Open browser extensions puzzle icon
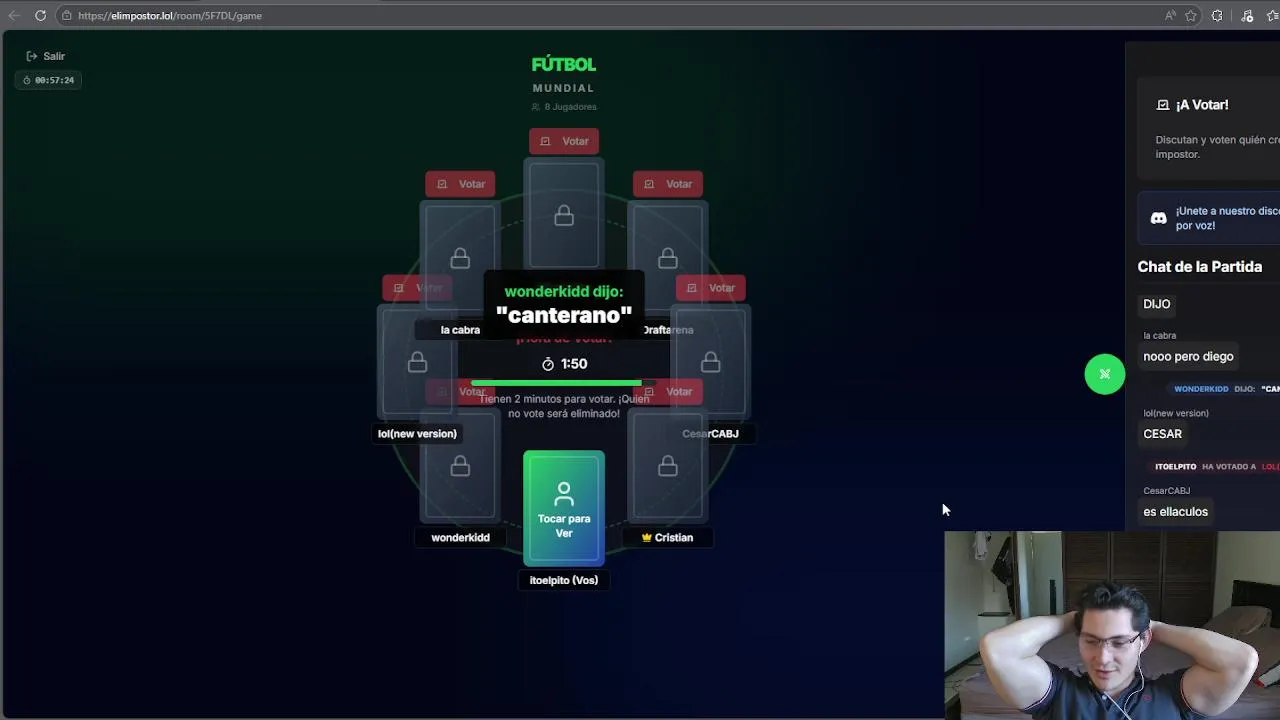 click(1217, 16)
